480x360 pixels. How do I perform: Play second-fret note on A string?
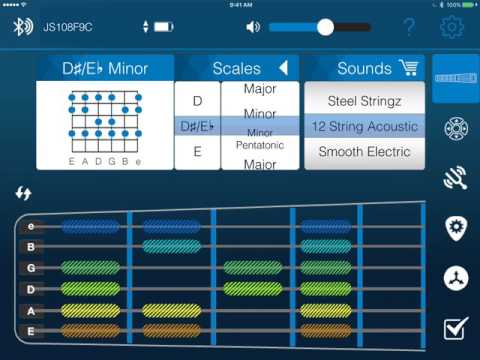tap(172, 311)
